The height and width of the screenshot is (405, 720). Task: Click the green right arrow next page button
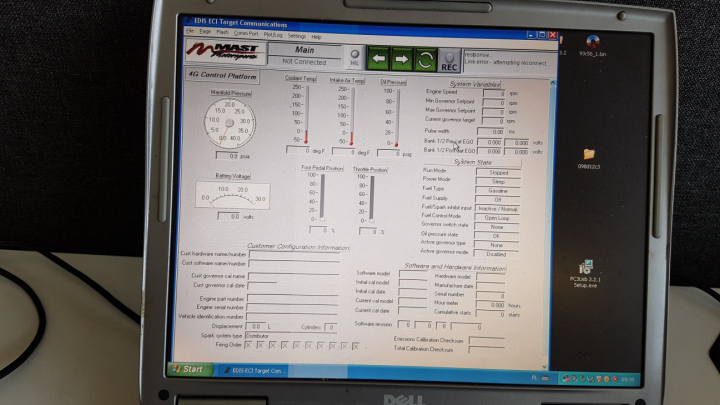click(402, 59)
